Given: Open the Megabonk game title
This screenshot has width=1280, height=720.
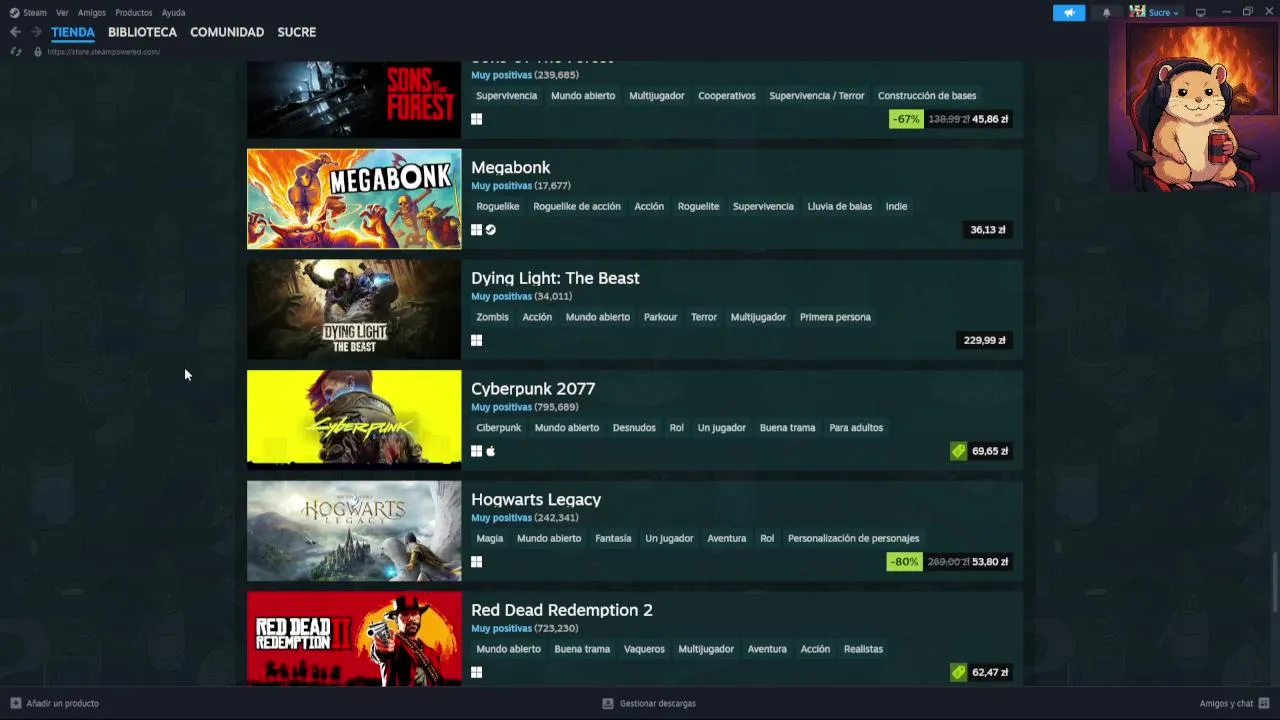Looking at the screenshot, I should [x=511, y=167].
